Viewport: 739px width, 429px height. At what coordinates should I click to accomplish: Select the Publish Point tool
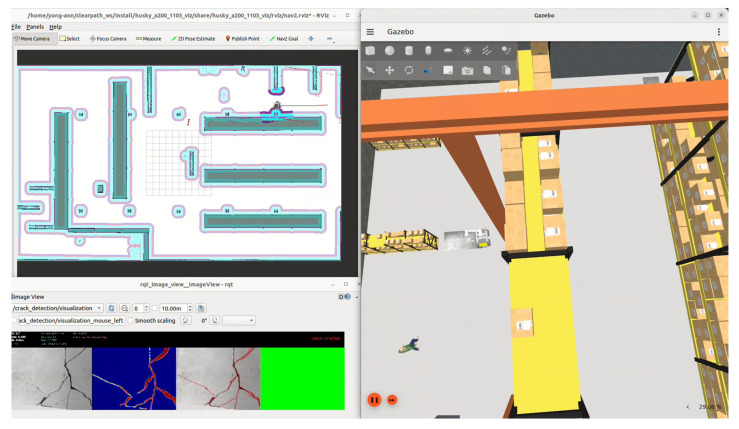[x=242, y=39]
